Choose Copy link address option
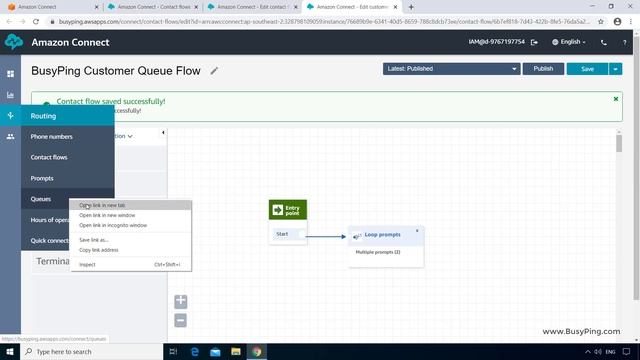The image size is (640, 360). click(131, 250)
